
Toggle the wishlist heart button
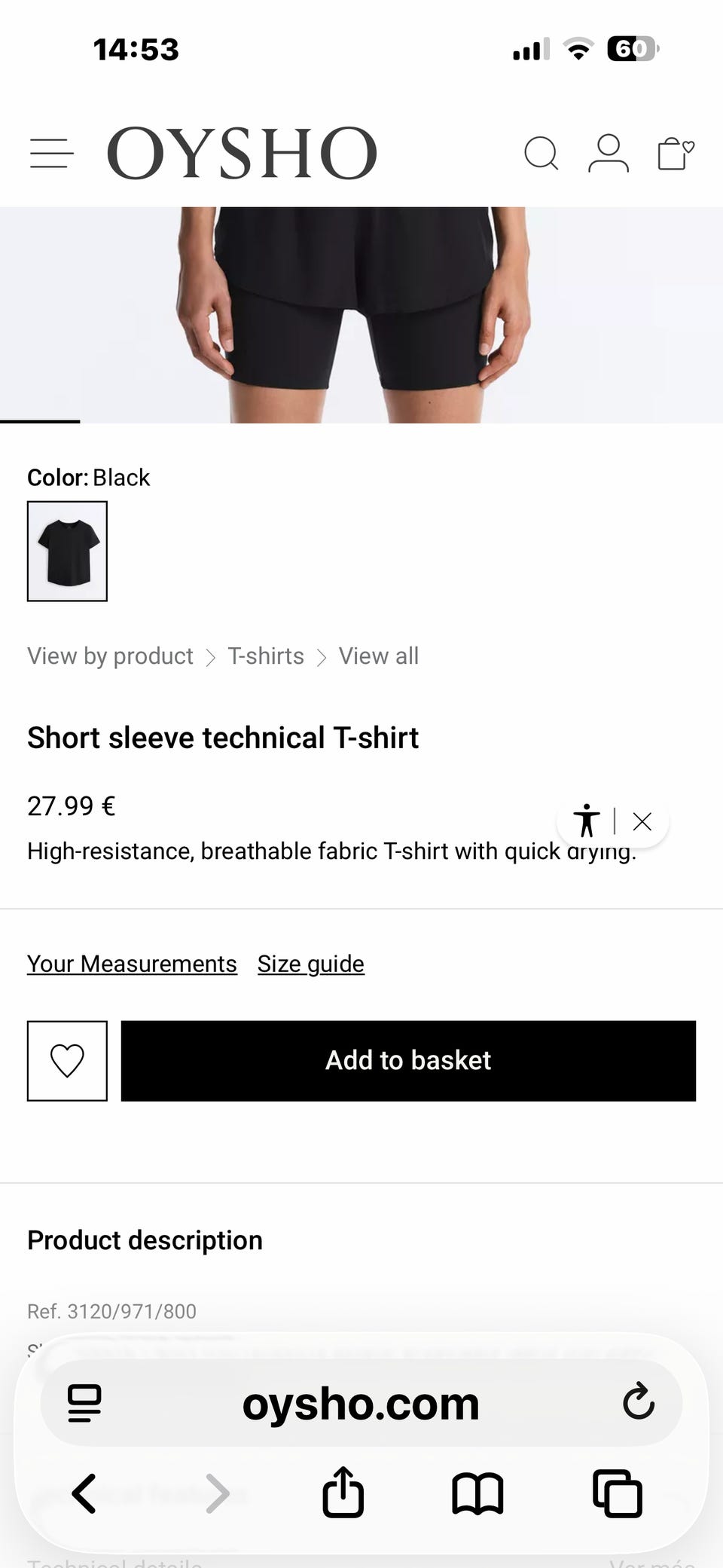pyautogui.click(x=67, y=1061)
